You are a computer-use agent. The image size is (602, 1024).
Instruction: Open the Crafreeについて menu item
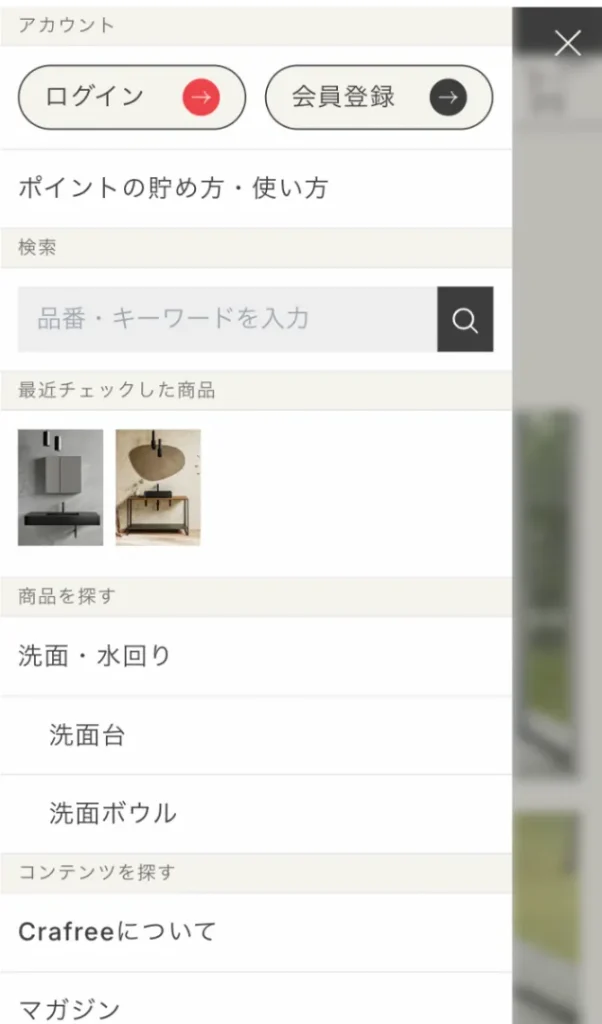256,932
